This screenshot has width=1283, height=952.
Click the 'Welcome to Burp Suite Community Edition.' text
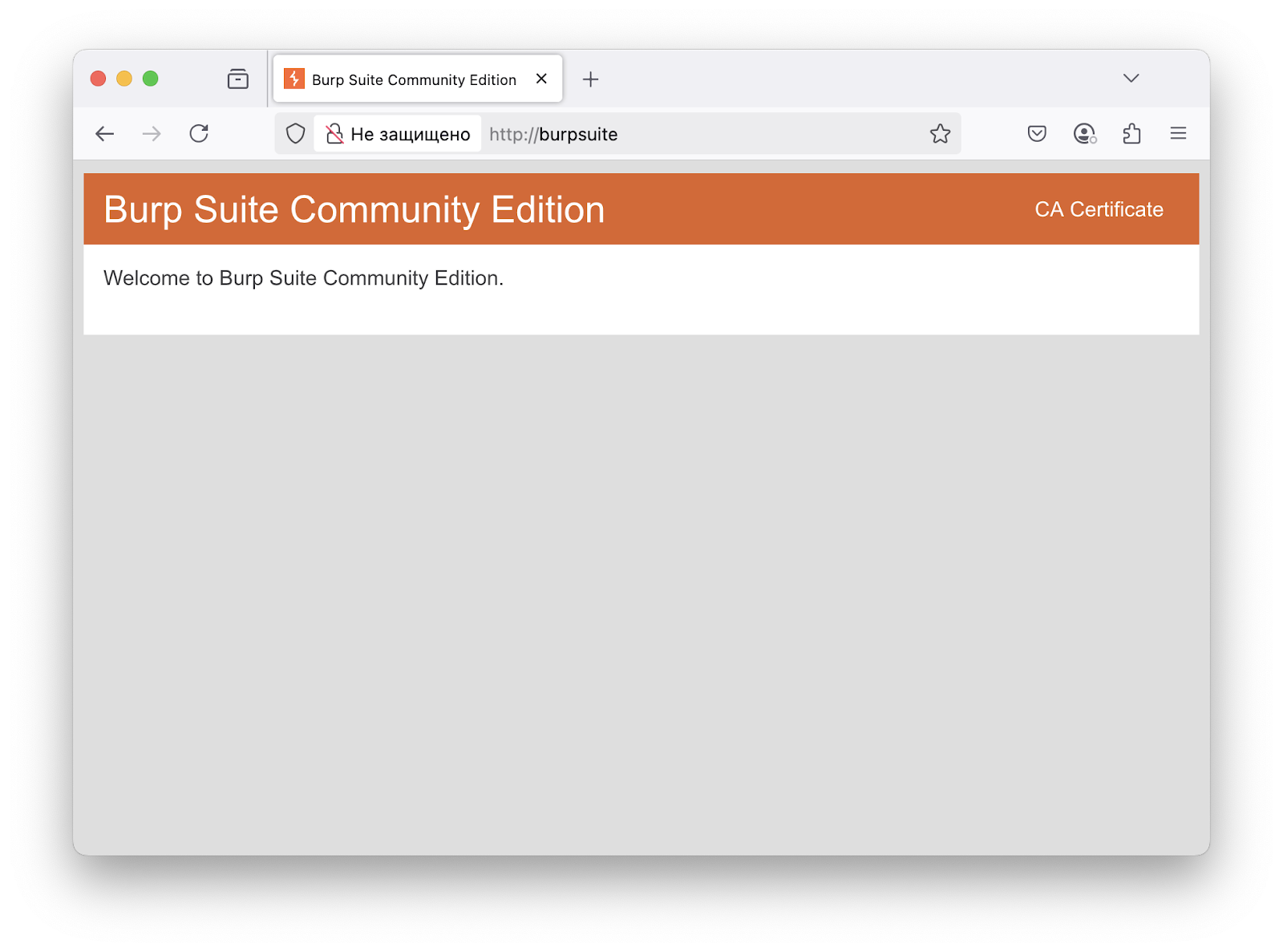click(x=303, y=278)
